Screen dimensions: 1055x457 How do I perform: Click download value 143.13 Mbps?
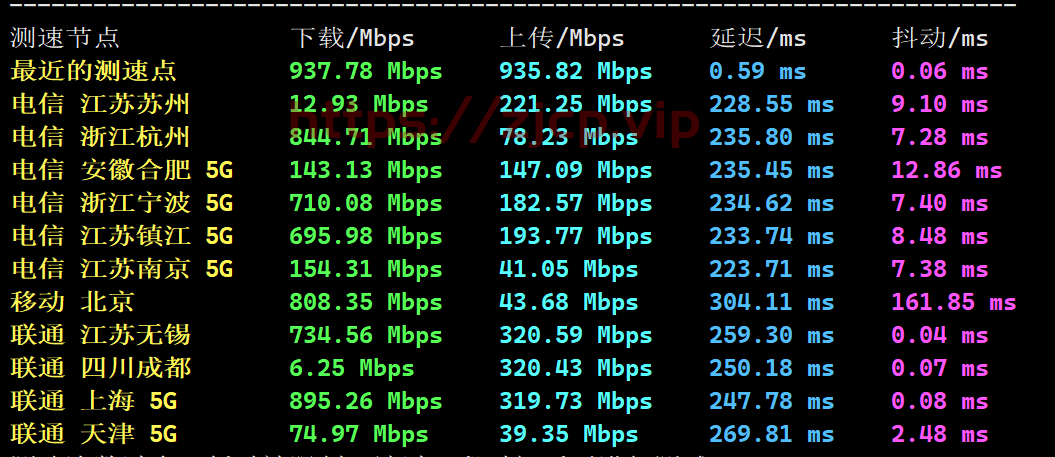click(x=366, y=170)
